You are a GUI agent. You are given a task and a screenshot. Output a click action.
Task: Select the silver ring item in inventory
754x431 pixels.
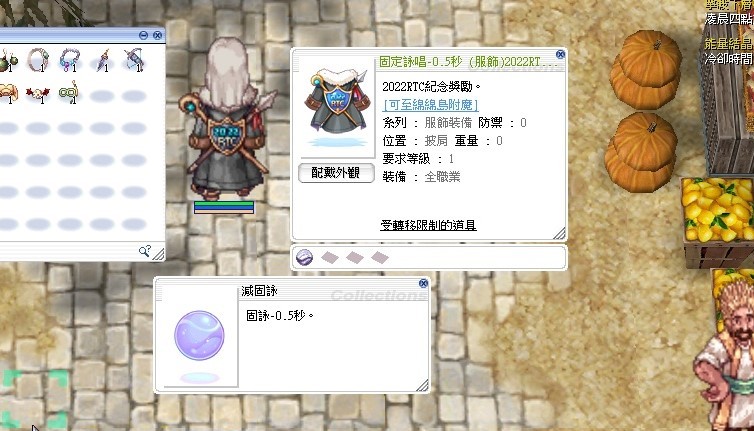38,60
